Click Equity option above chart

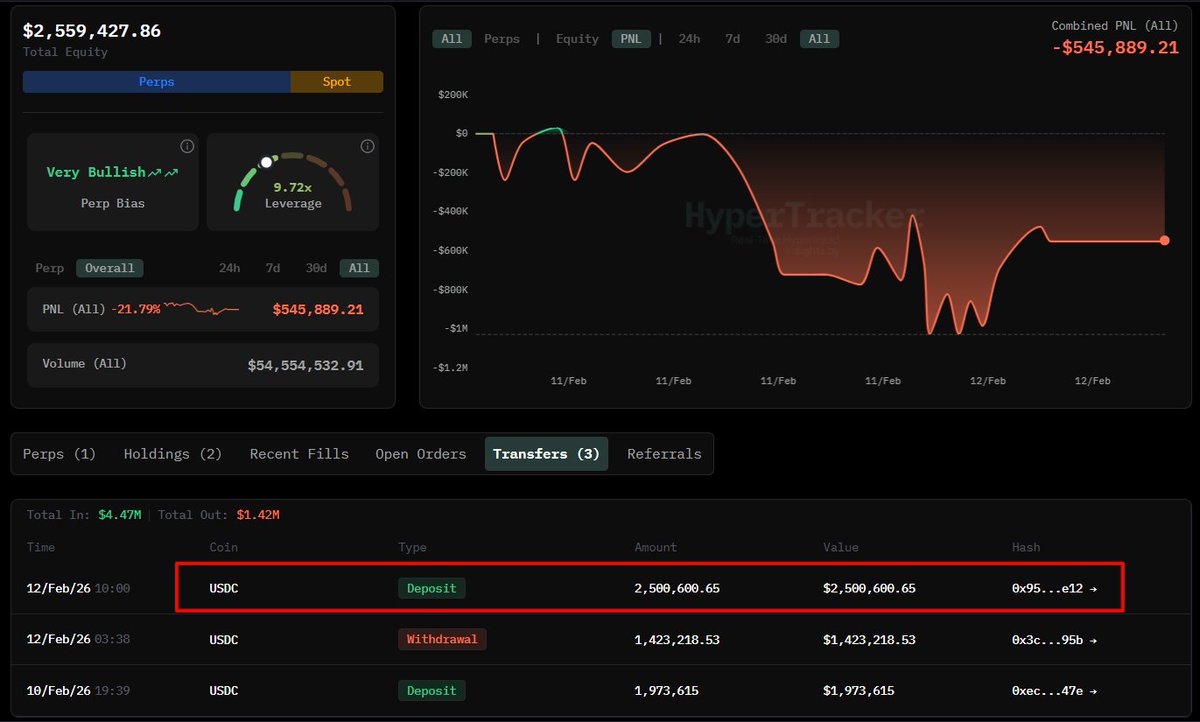(x=577, y=39)
